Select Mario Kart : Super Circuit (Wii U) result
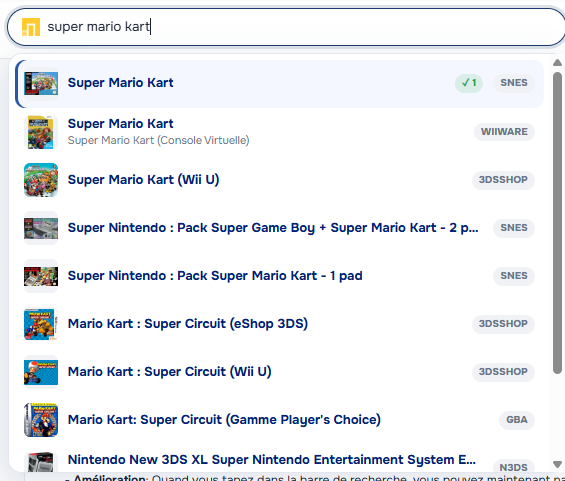This screenshot has width=565, height=481. [279, 372]
